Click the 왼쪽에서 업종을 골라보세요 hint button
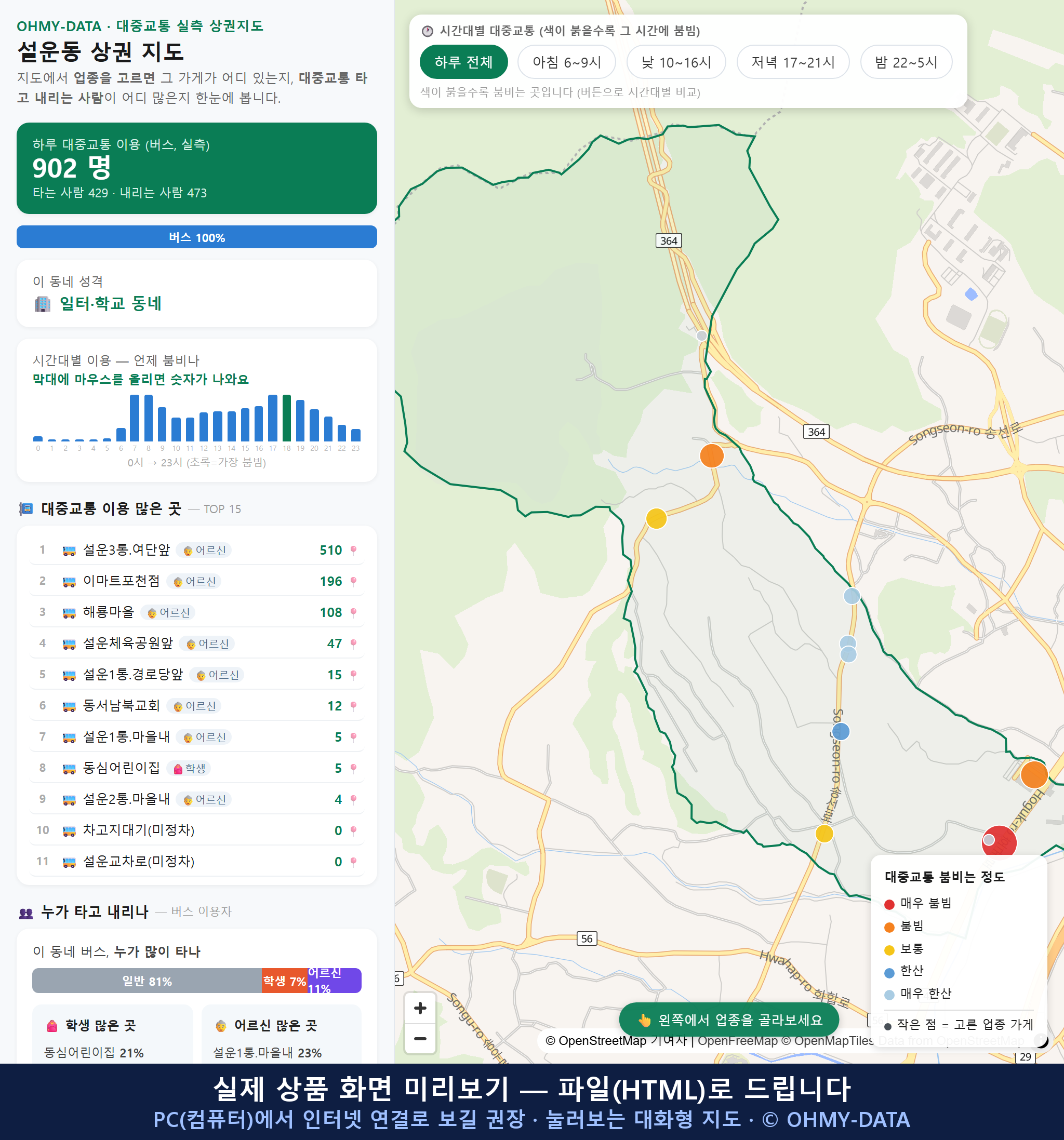The width and height of the screenshot is (1064, 1140). [x=729, y=1020]
